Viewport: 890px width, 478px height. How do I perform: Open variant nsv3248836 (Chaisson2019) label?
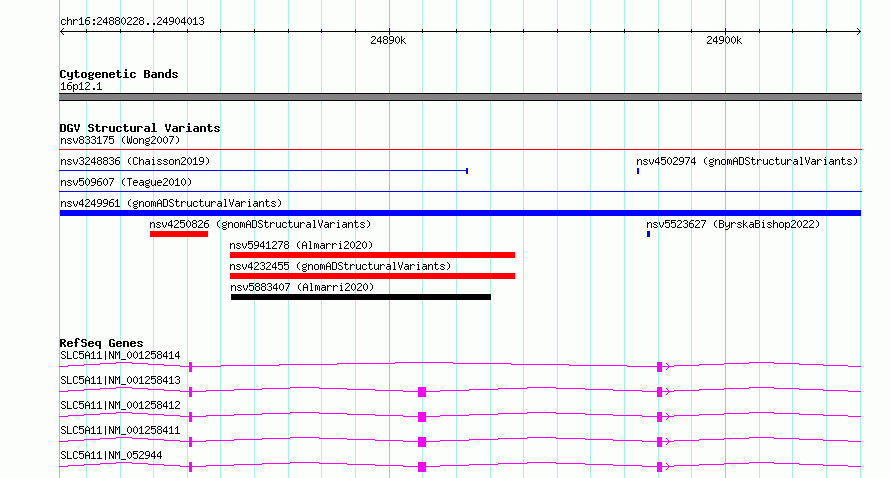click(135, 161)
